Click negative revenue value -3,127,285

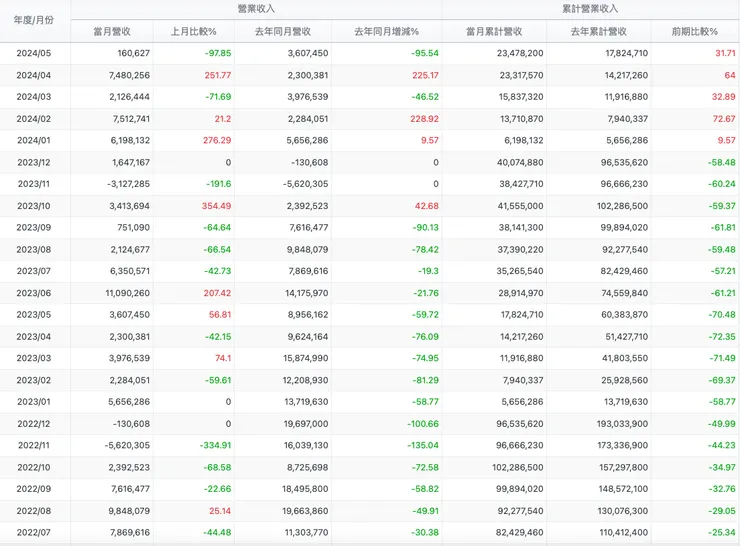(128, 184)
